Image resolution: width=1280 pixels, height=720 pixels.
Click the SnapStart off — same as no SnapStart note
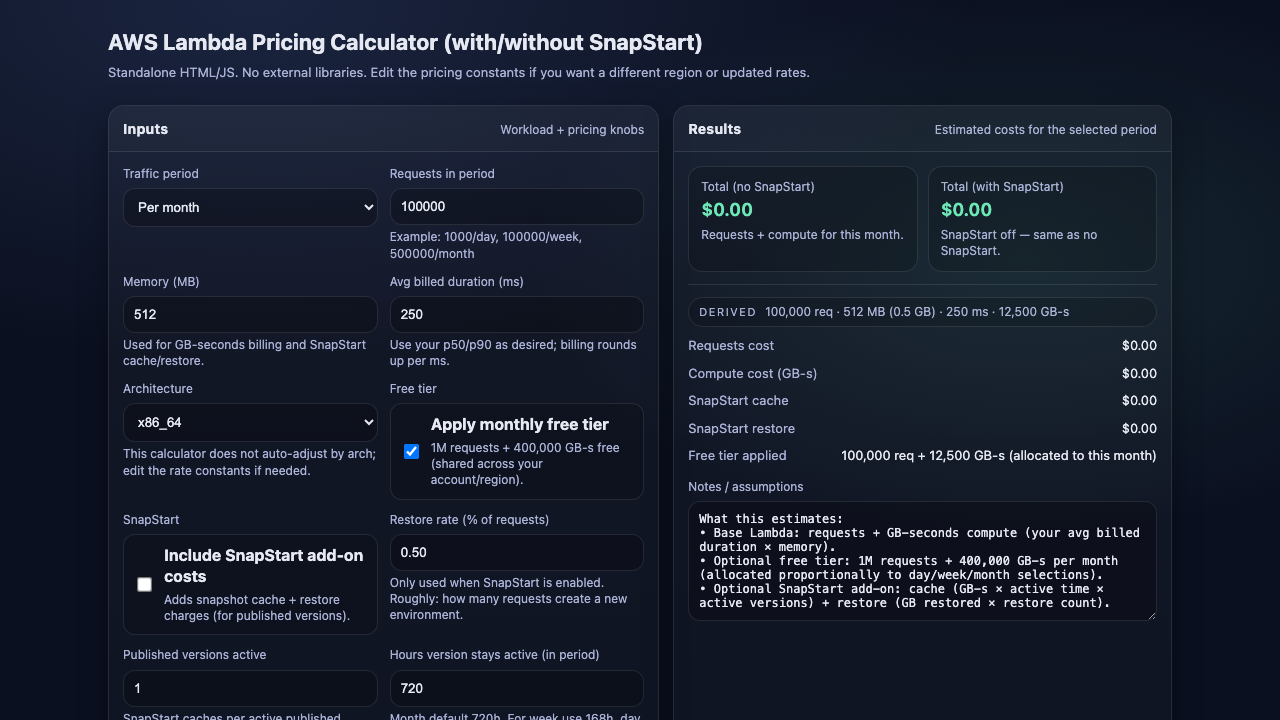click(x=1019, y=243)
